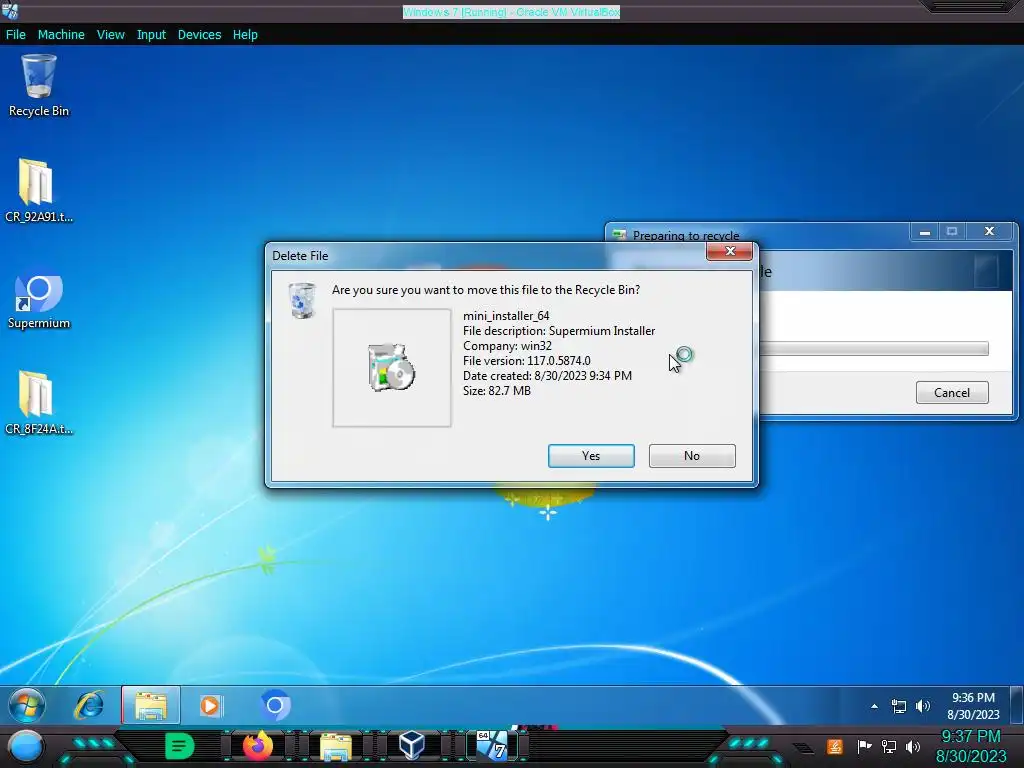The image size is (1024, 768).
Task: Open host clock showing 9:37 PM
Action: pos(971,746)
